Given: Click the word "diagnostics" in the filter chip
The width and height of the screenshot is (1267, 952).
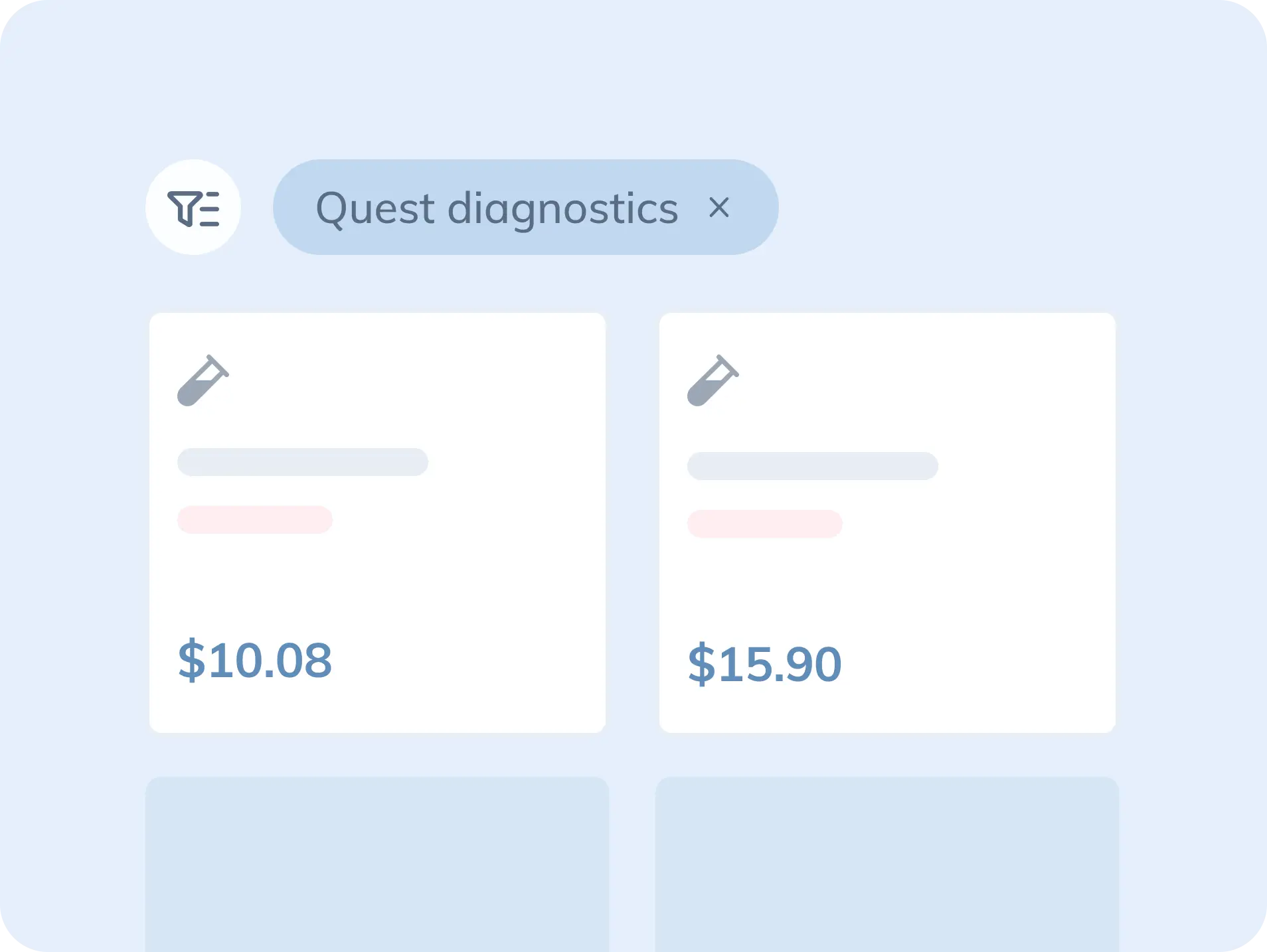Looking at the screenshot, I should 562,208.
